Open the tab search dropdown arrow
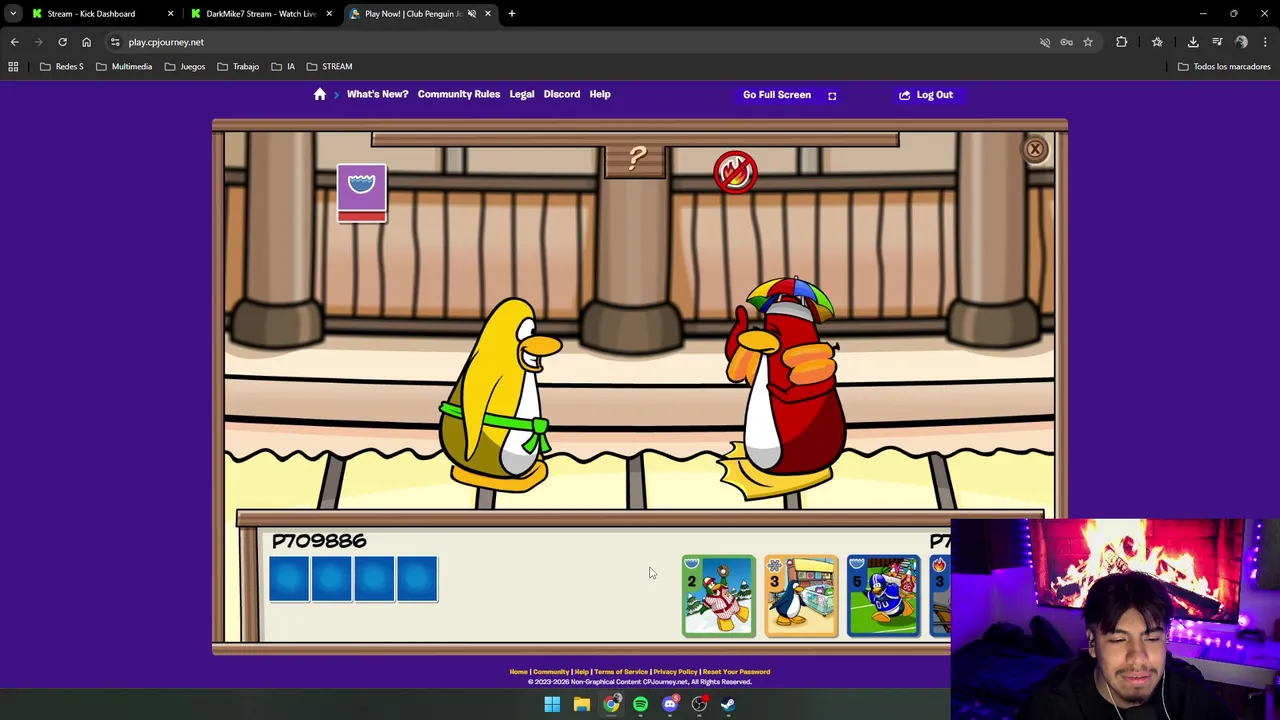Screen dimensions: 1280x720 pos(13,14)
